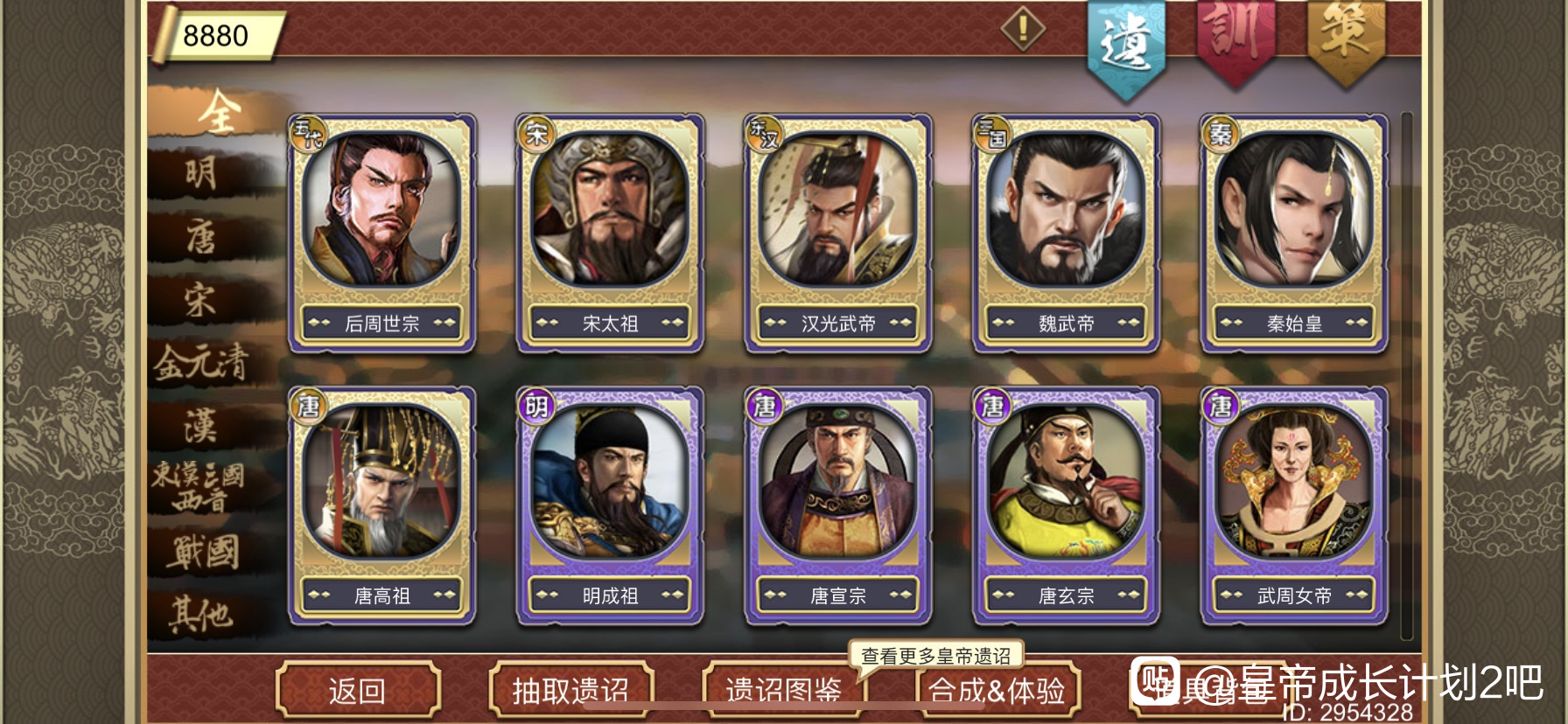Switch to the 金元清 category
This screenshot has width=1568, height=724.
coord(203,362)
